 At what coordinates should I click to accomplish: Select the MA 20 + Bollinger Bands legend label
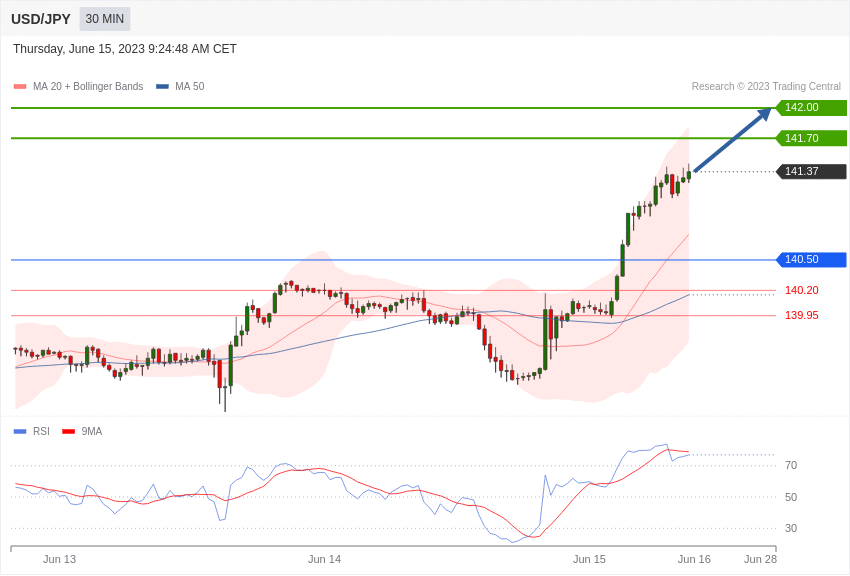click(88, 87)
